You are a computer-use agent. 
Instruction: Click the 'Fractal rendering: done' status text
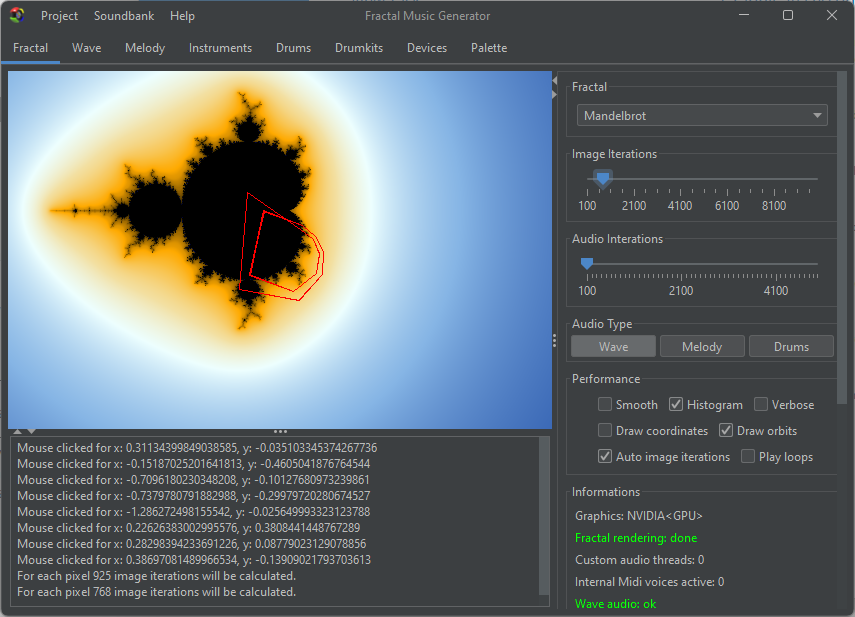pos(636,538)
